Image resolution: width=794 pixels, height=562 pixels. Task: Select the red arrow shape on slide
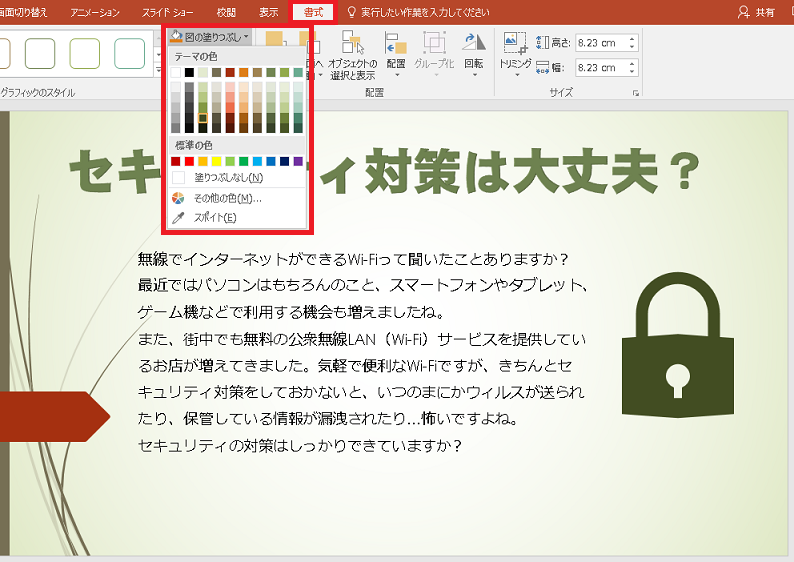click(55, 417)
